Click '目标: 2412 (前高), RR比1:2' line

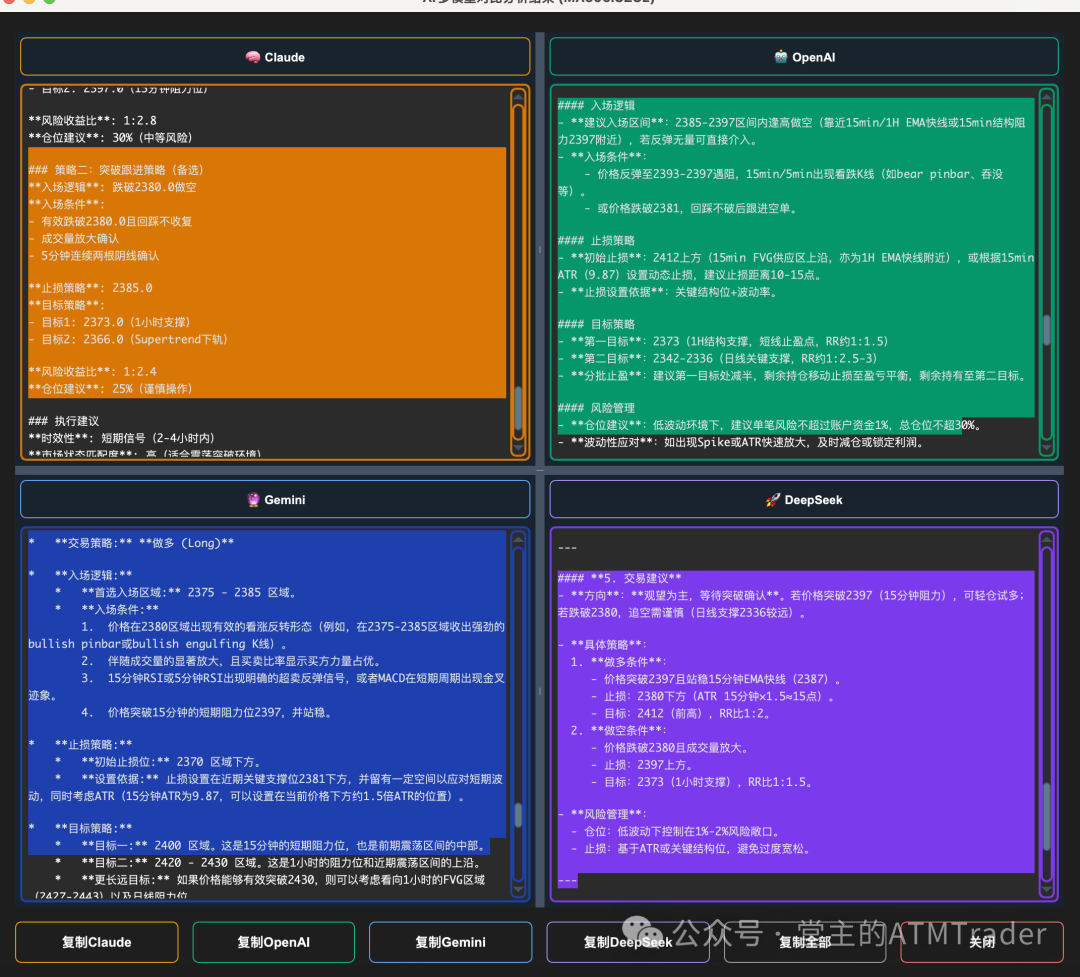point(681,714)
